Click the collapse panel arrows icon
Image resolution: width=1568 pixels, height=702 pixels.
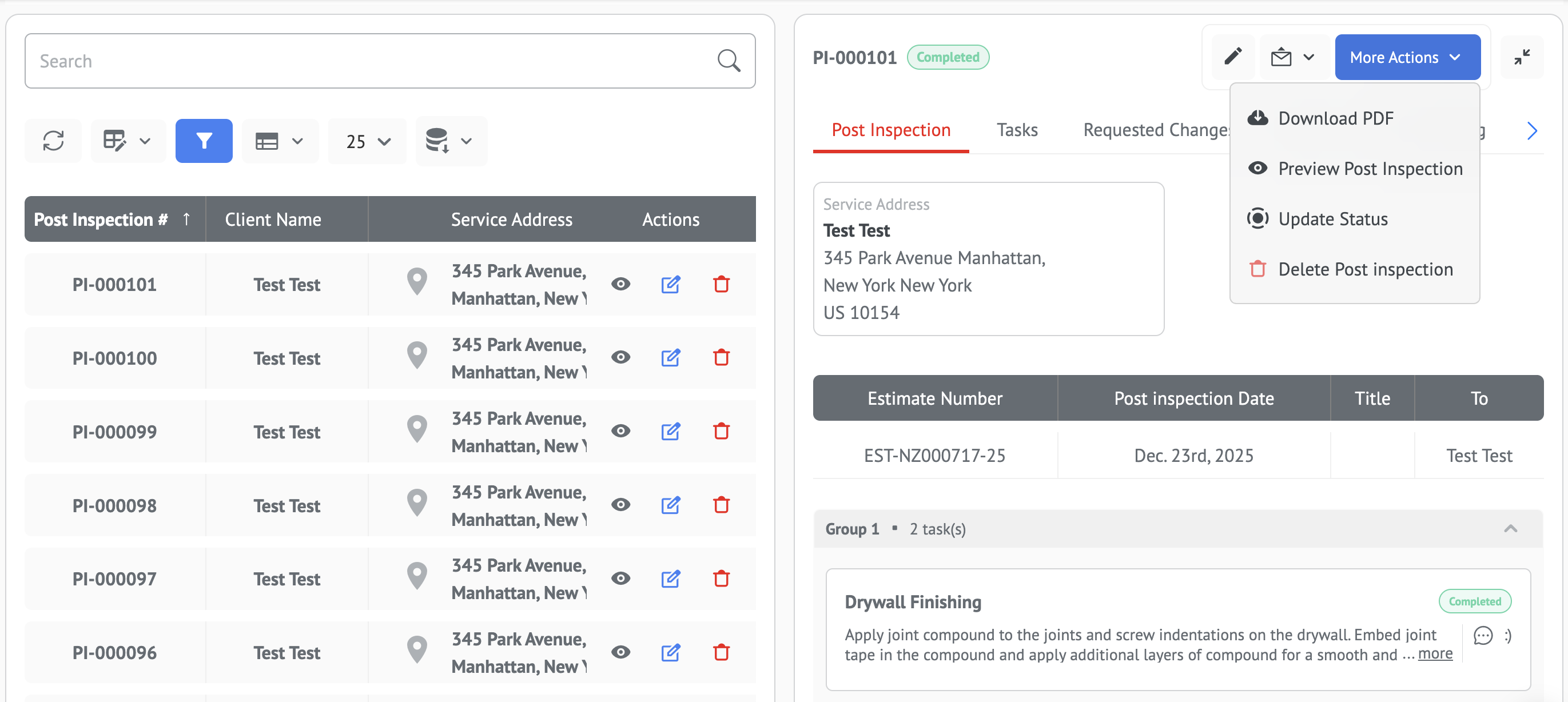click(x=1521, y=57)
